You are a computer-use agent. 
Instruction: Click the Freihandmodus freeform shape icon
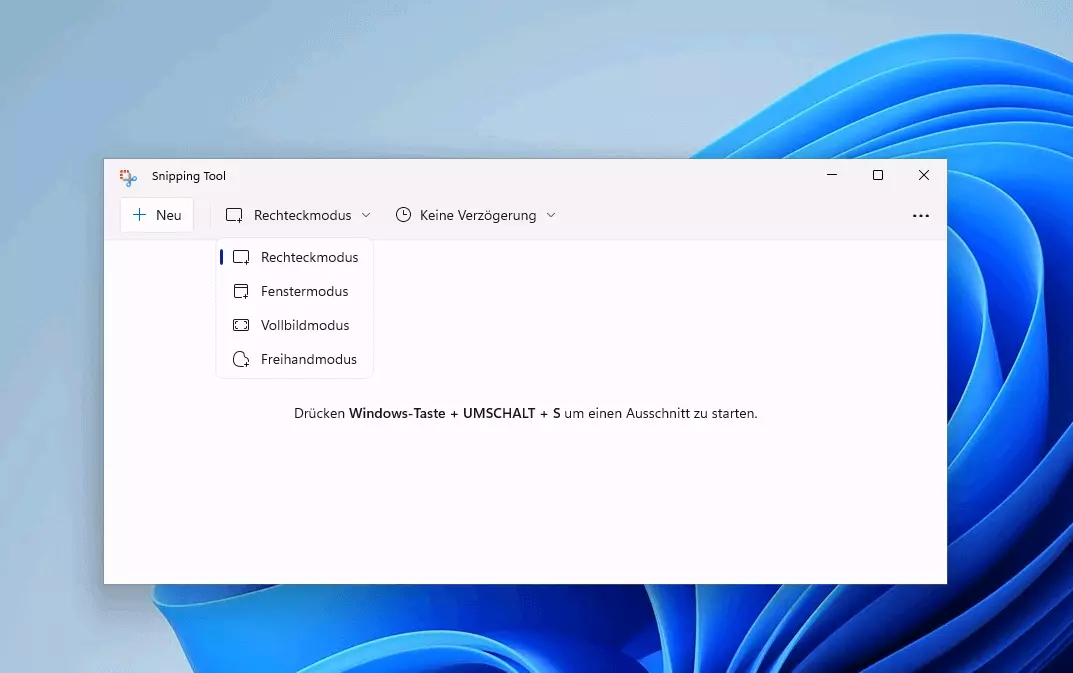click(241, 360)
